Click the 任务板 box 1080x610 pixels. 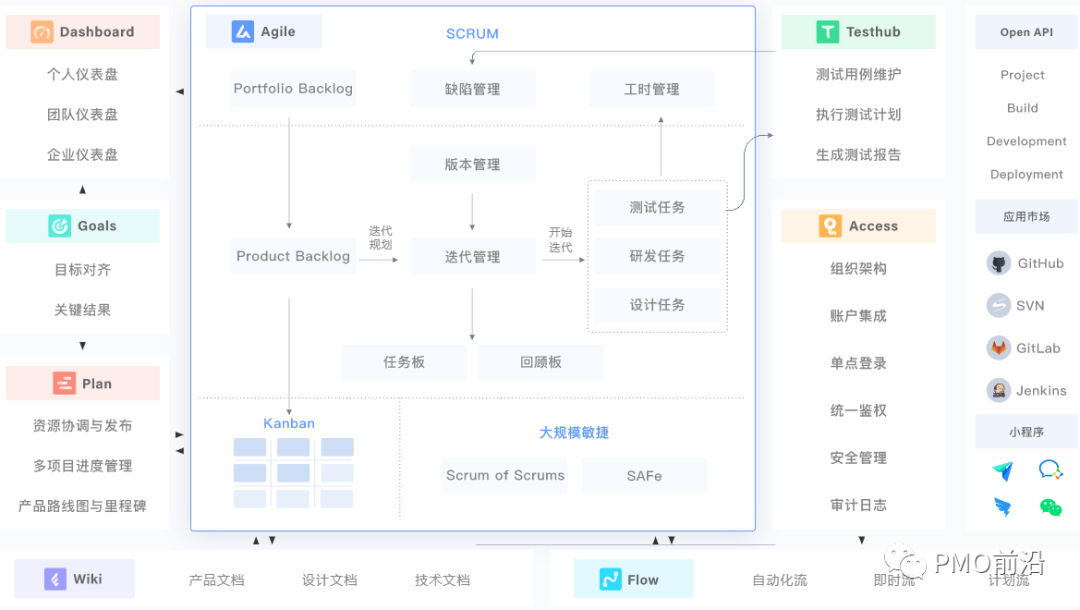pyautogui.click(x=404, y=362)
